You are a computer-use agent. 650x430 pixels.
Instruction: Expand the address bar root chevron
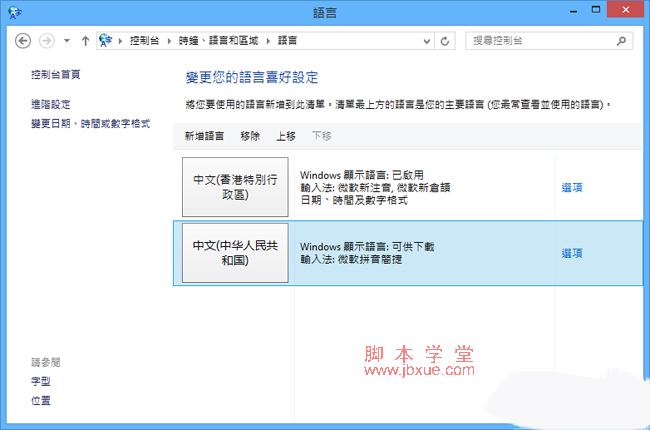[121, 41]
